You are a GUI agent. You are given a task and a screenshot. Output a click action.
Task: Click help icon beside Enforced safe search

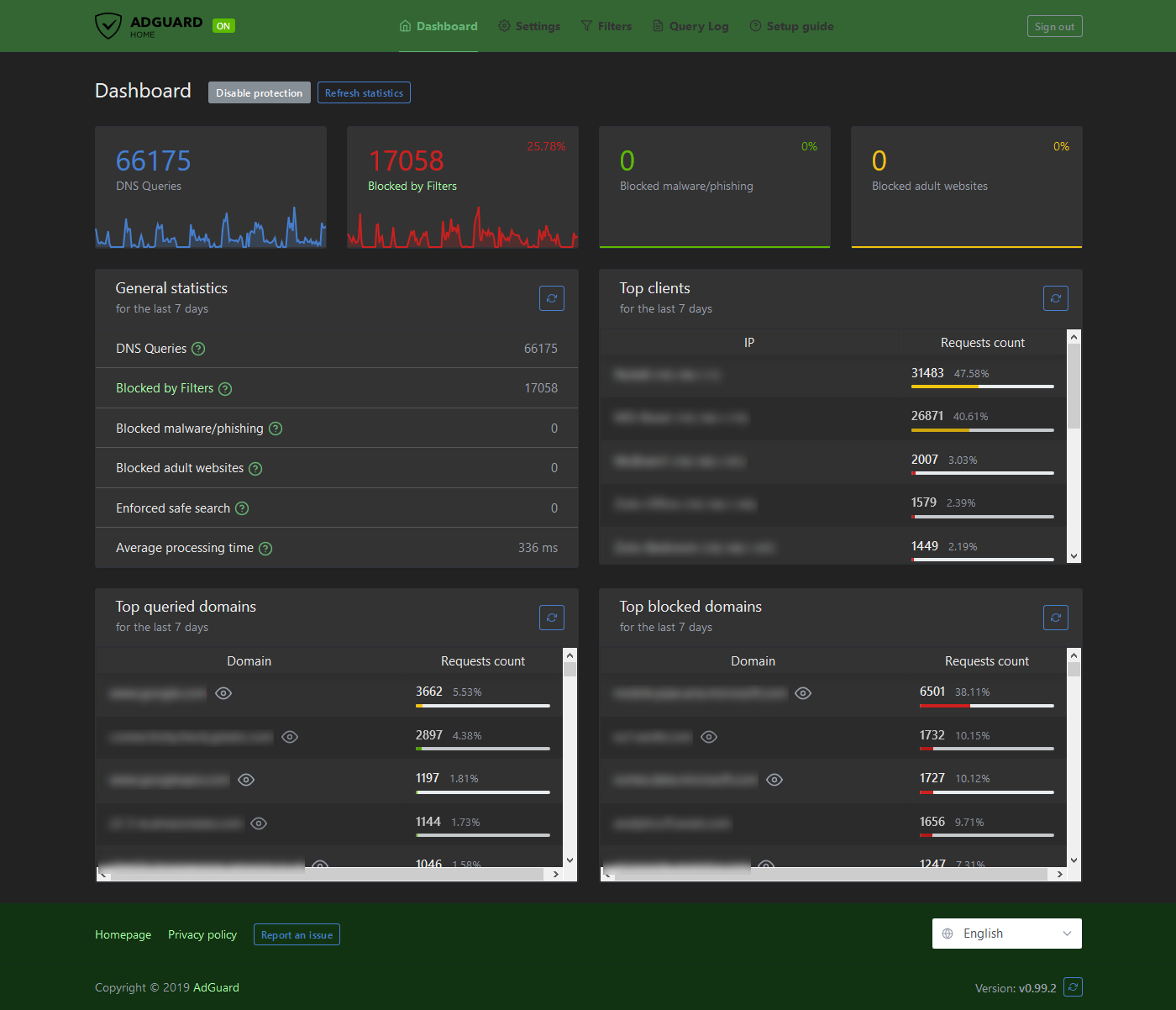[x=242, y=508]
